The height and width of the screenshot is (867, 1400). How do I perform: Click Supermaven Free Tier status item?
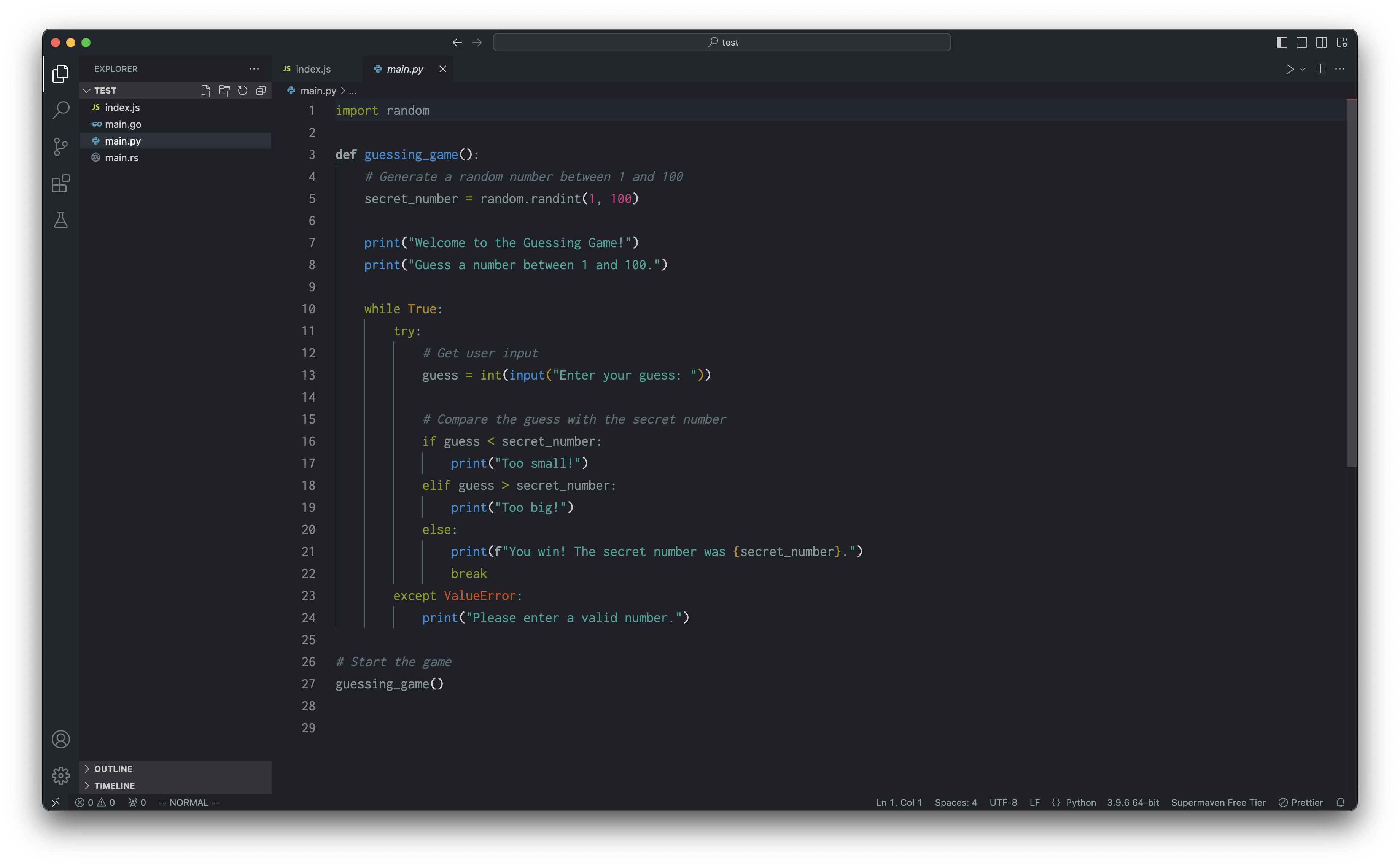coord(1218,802)
